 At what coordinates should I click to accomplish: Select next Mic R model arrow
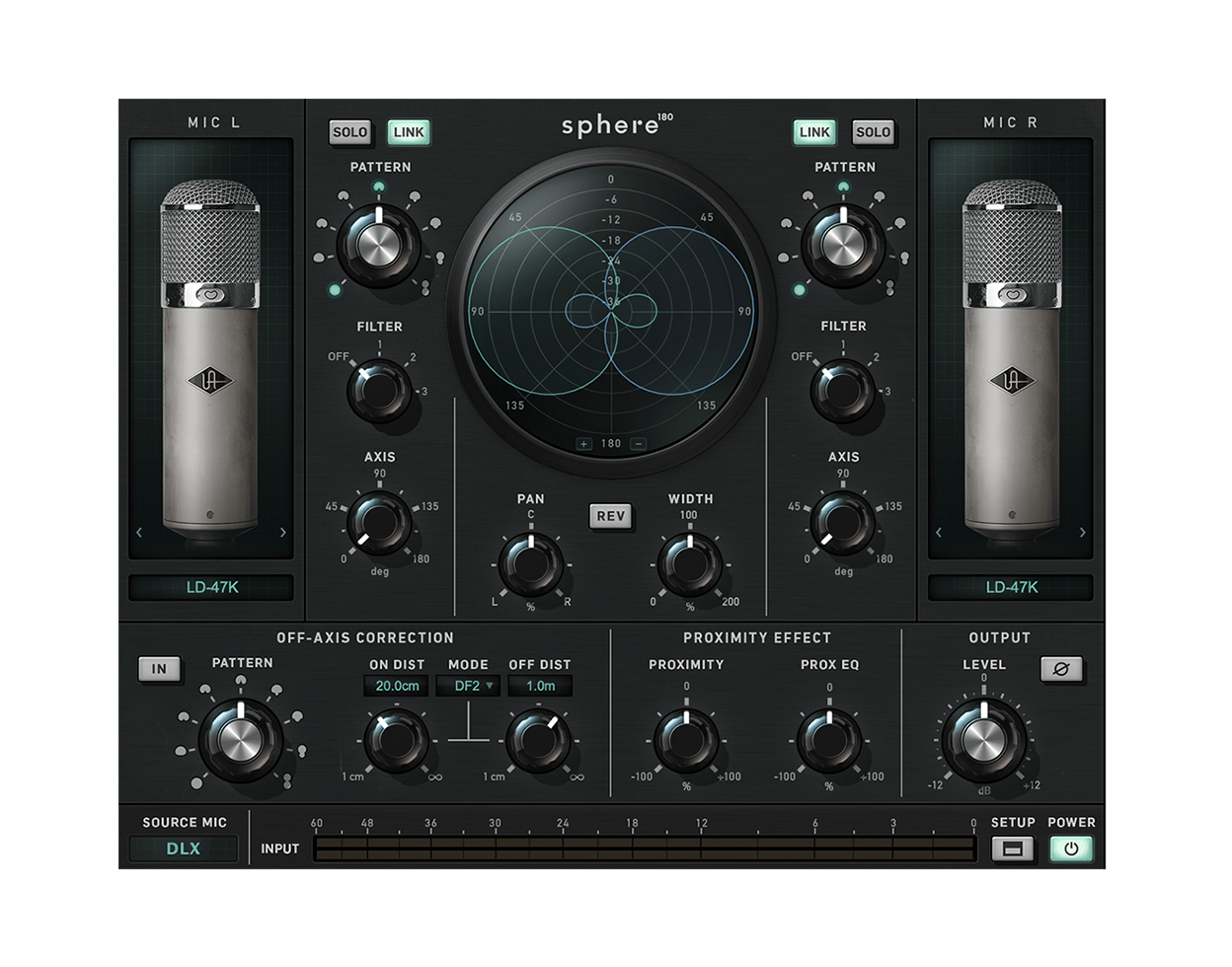click(x=1083, y=533)
